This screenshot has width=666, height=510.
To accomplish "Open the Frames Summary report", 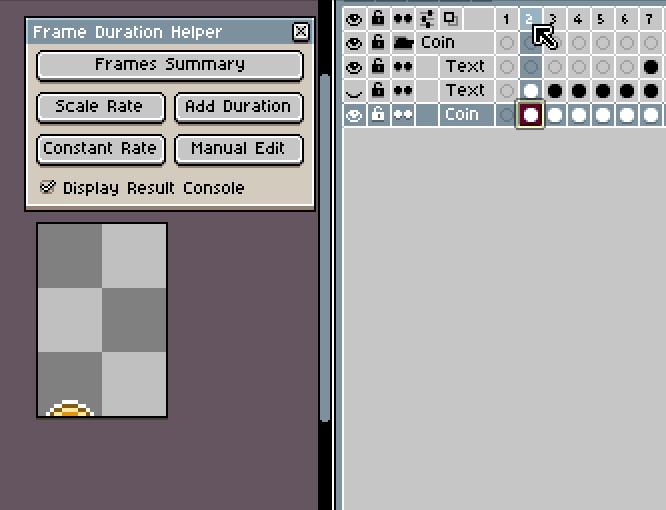I will (170, 65).
